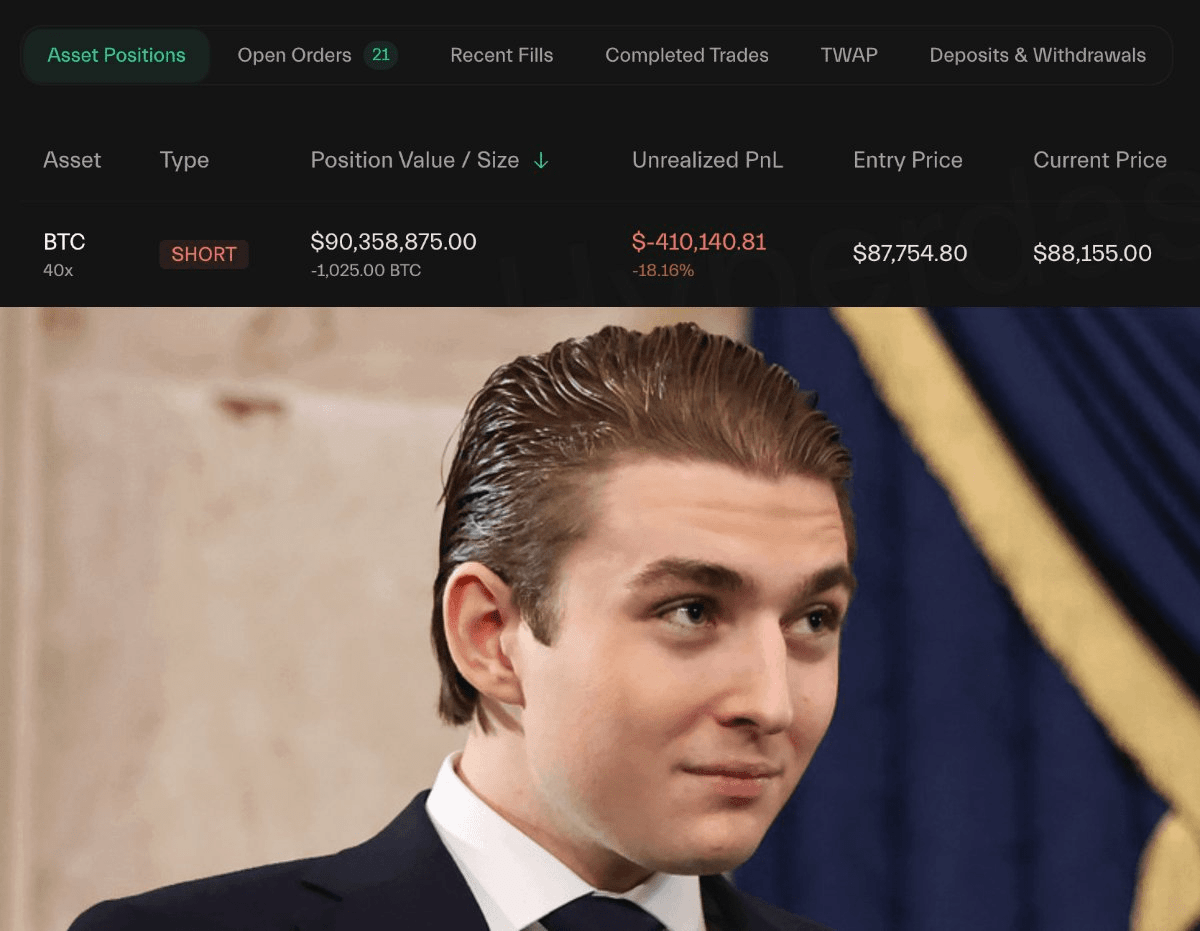The width and height of the screenshot is (1200, 931).
Task: Click the Type column header
Action: tap(184, 160)
